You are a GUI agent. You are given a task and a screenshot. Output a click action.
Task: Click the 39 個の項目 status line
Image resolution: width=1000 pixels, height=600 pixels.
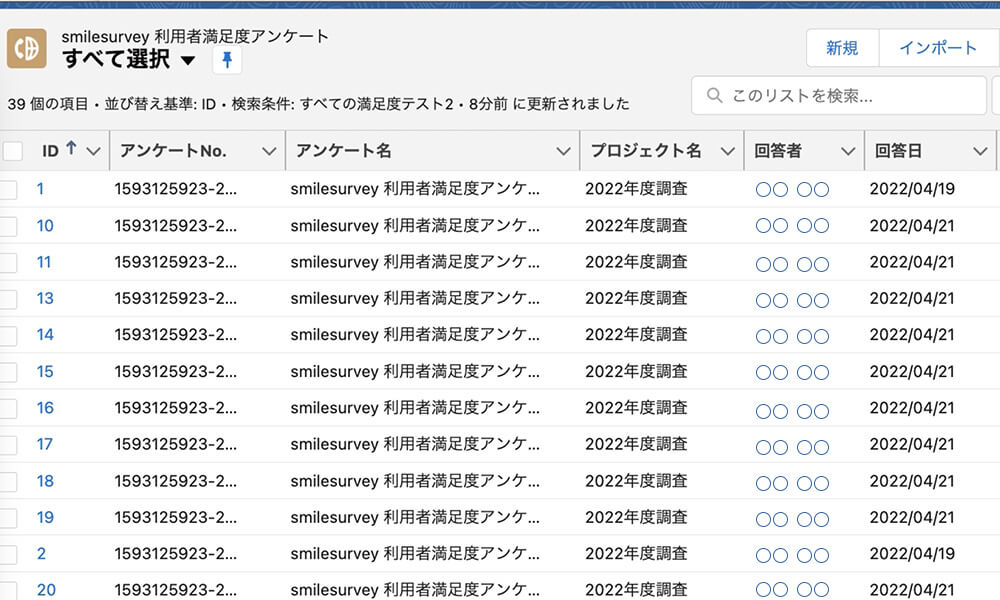tap(318, 104)
